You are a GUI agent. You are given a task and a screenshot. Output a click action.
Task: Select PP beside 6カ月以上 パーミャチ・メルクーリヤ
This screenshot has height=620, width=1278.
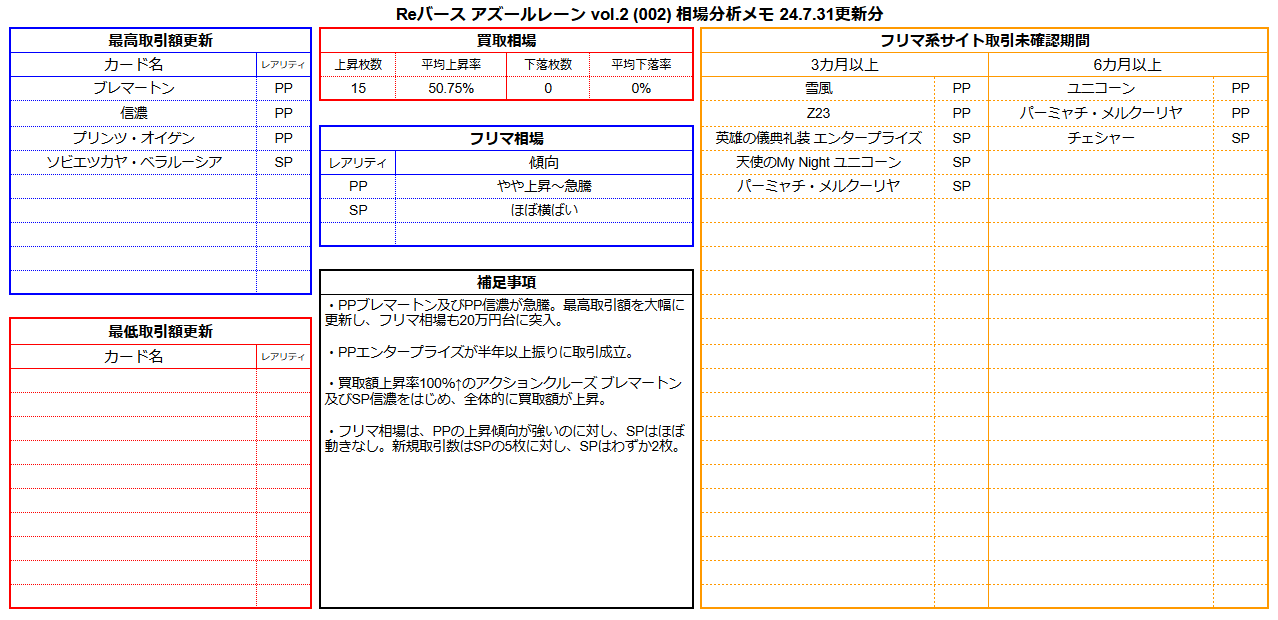pos(1240,113)
